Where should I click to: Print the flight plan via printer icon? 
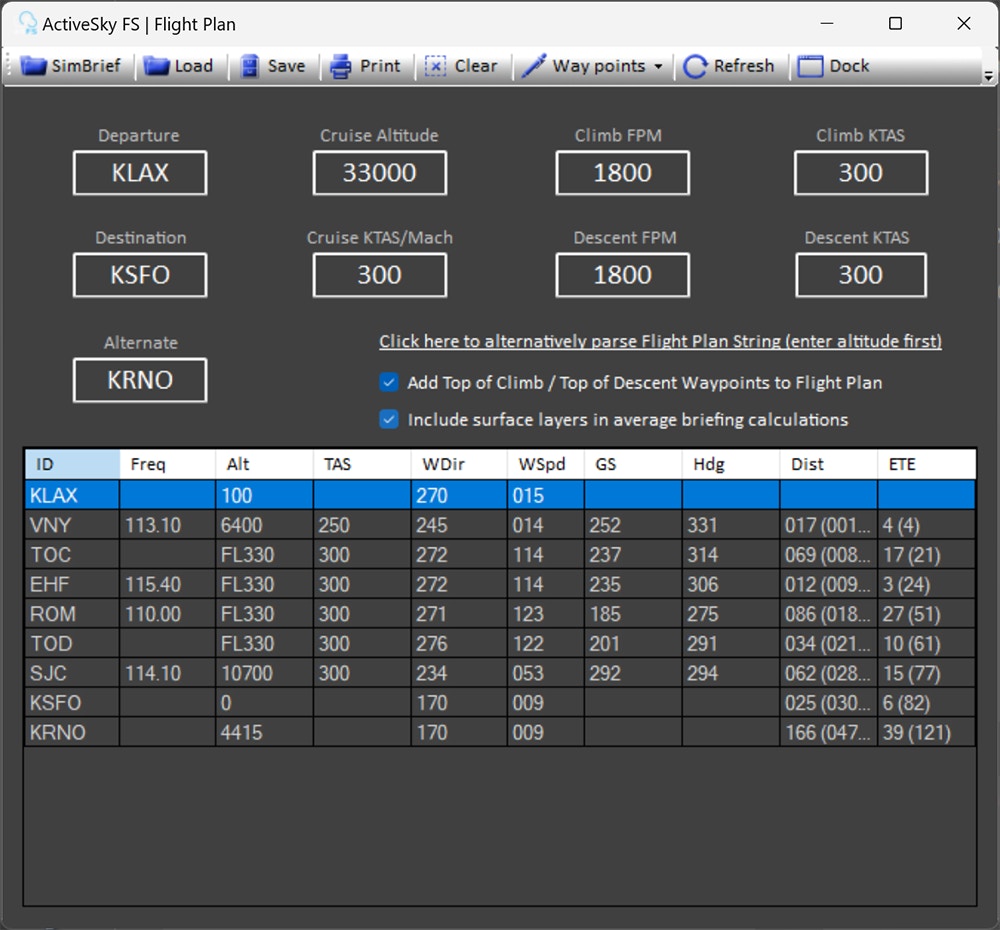(x=342, y=66)
